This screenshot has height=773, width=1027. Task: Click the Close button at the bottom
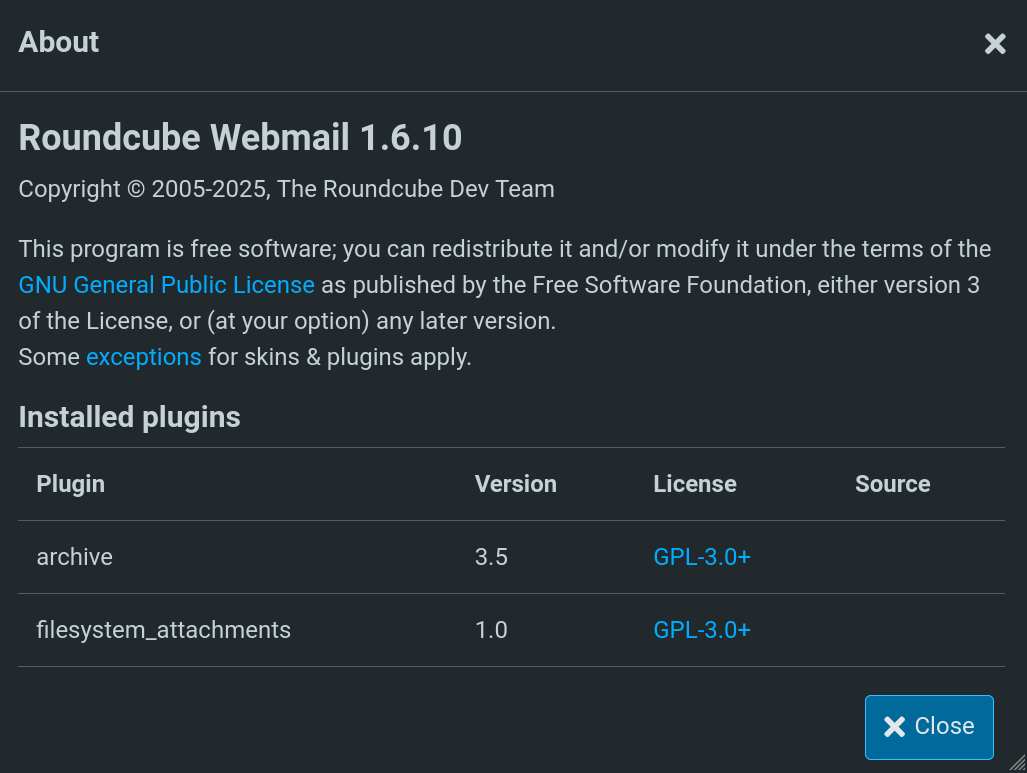point(929,727)
